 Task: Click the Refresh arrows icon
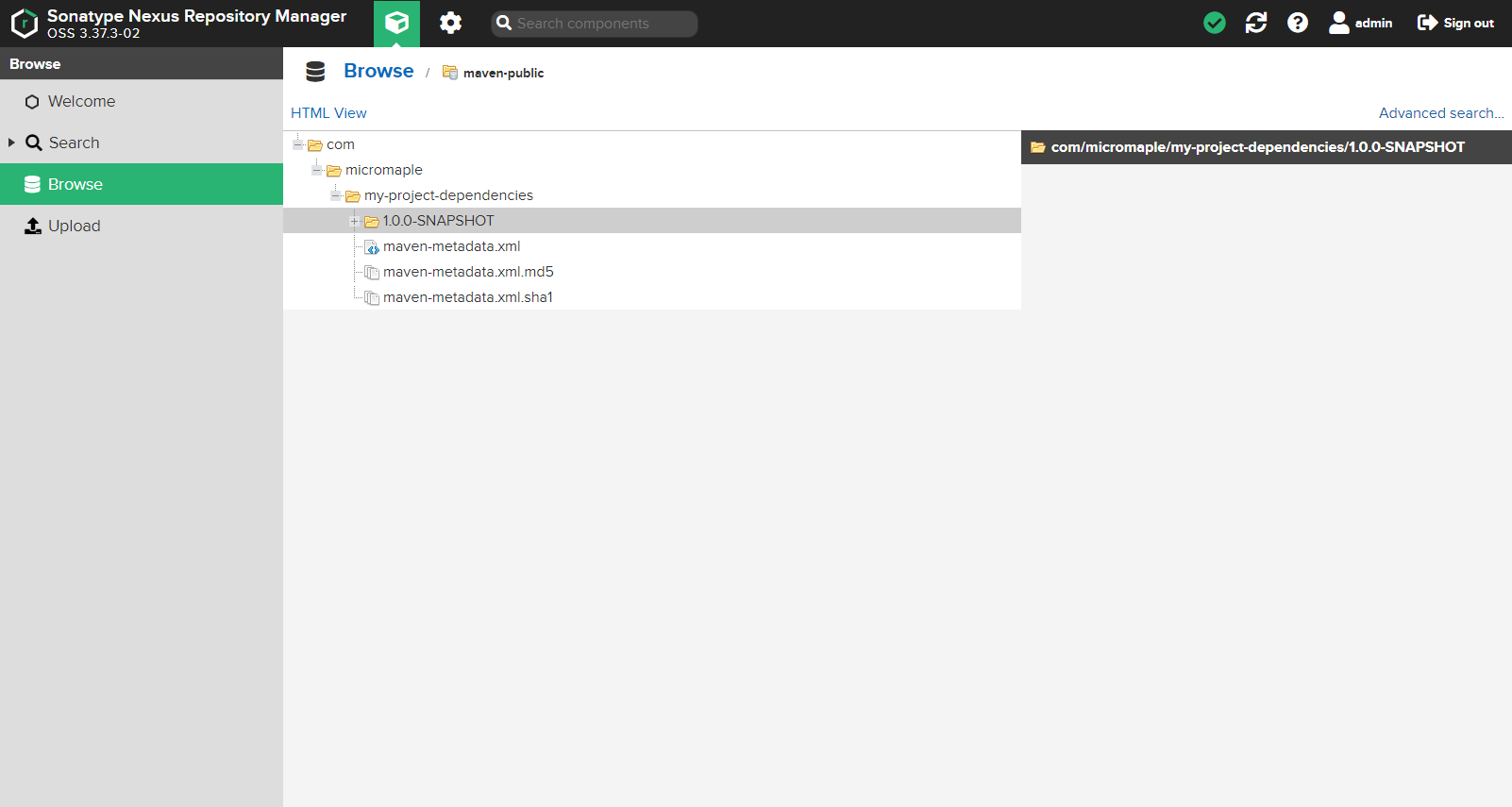click(1256, 23)
